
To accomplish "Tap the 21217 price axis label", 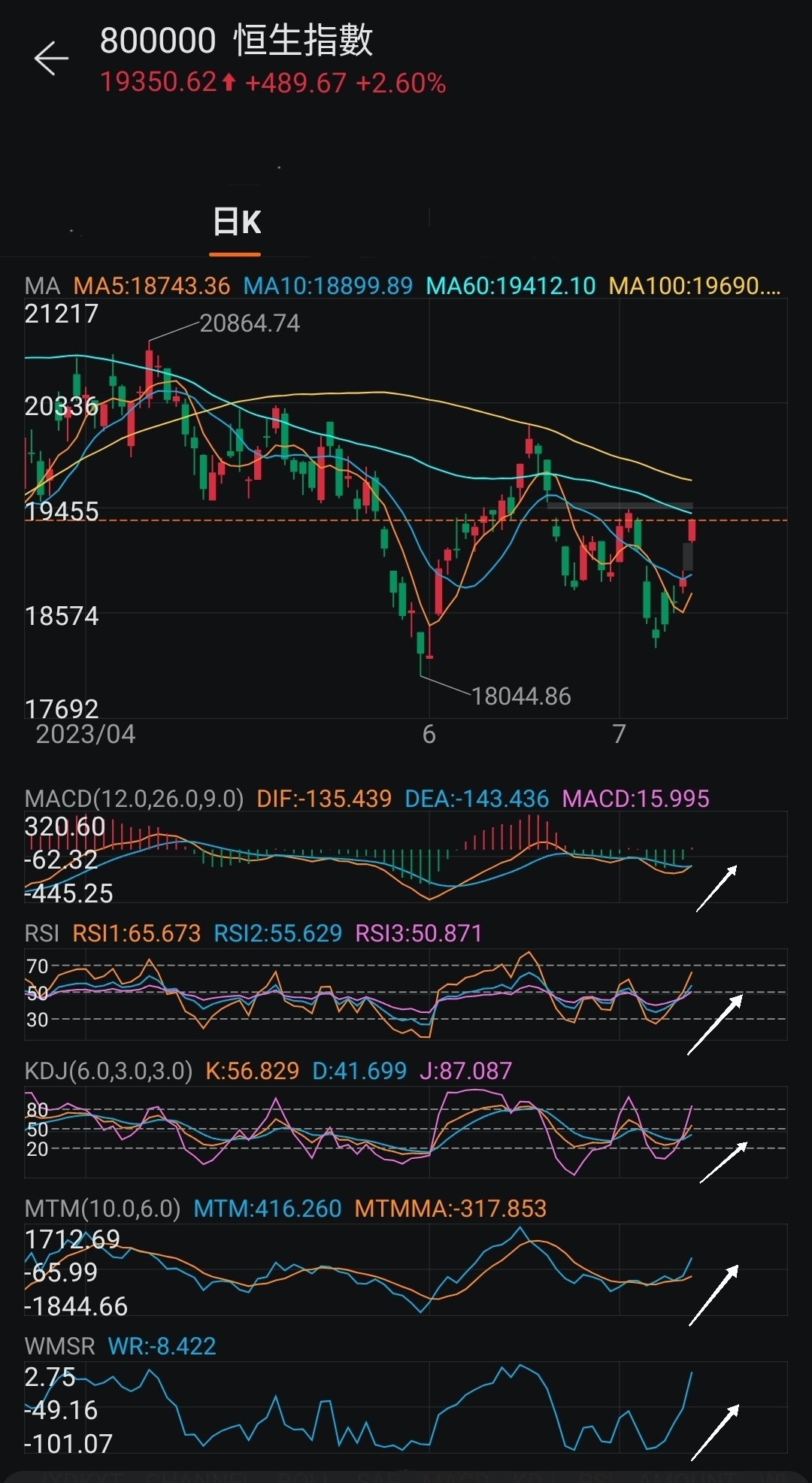I will [x=62, y=314].
